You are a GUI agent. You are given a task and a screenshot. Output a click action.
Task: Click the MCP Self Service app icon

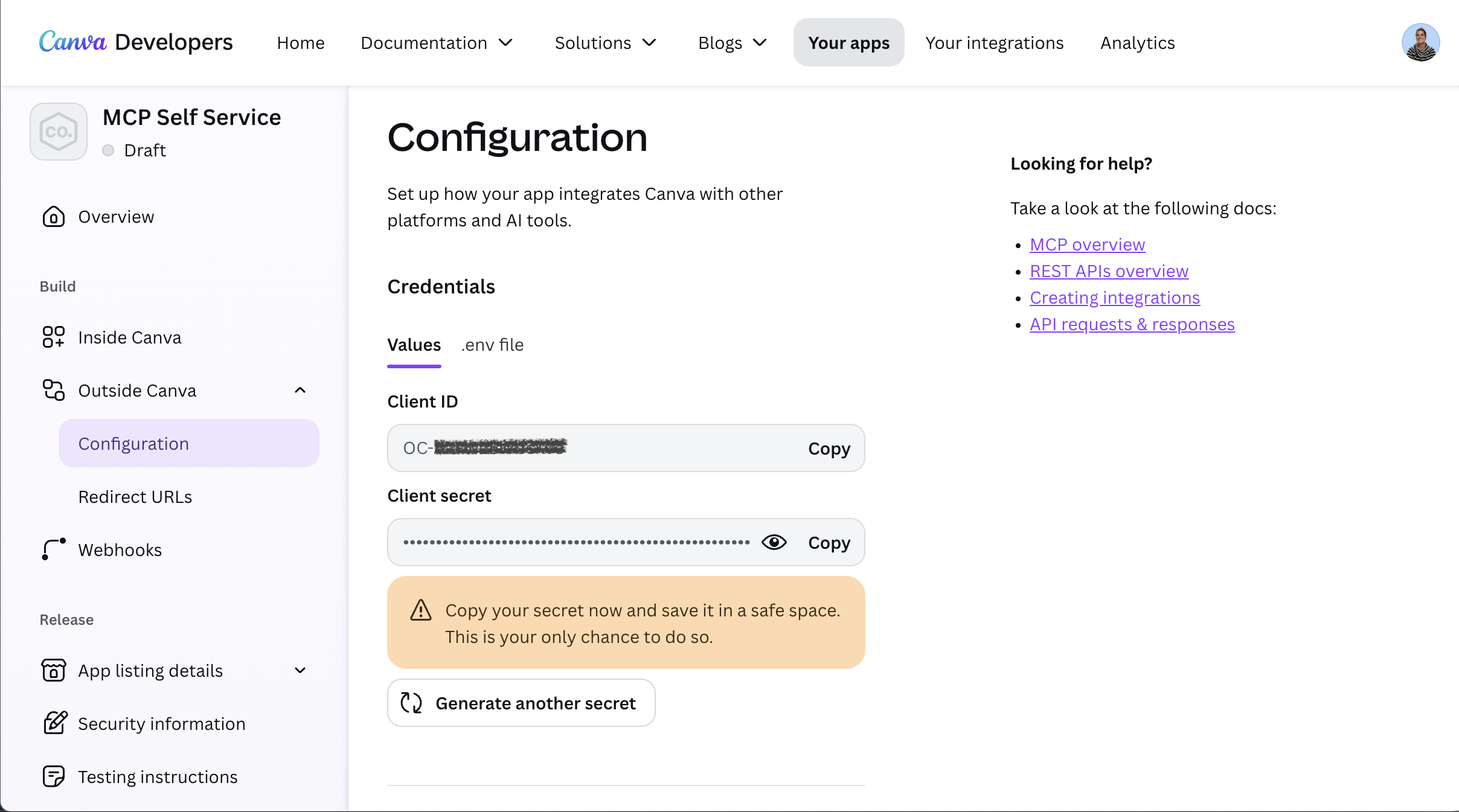pyautogui.click(x=59, y=132)
